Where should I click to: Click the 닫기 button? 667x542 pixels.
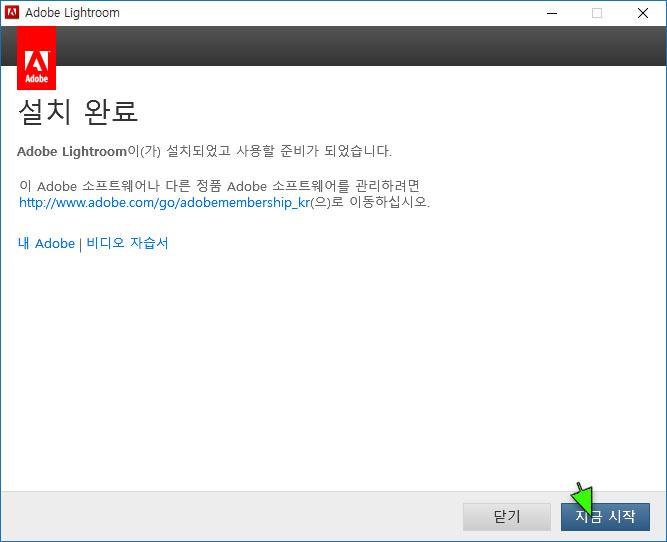click(x=507, y=516)
